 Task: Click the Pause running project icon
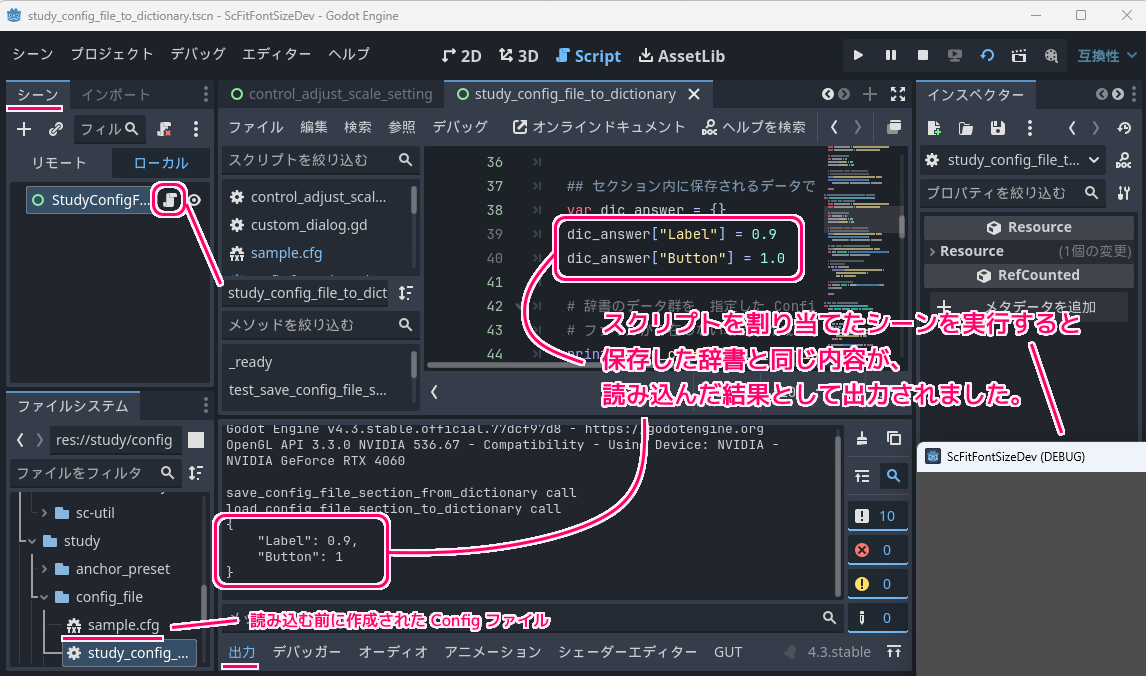pos(890,56)
